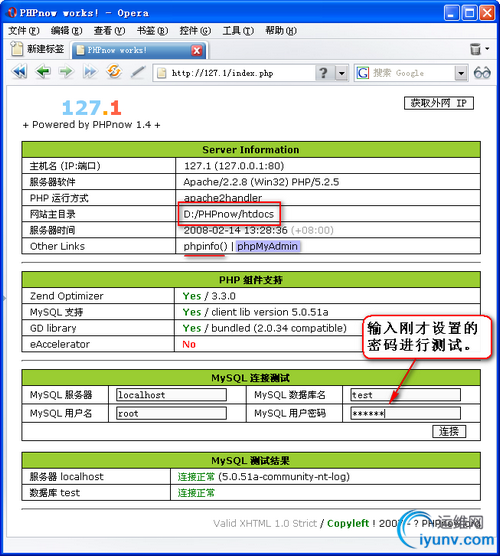Viewport: 500px width, 556px height.
Task: Click the Server Information table header
Action: pyautogui.click(x=251, y=150)
